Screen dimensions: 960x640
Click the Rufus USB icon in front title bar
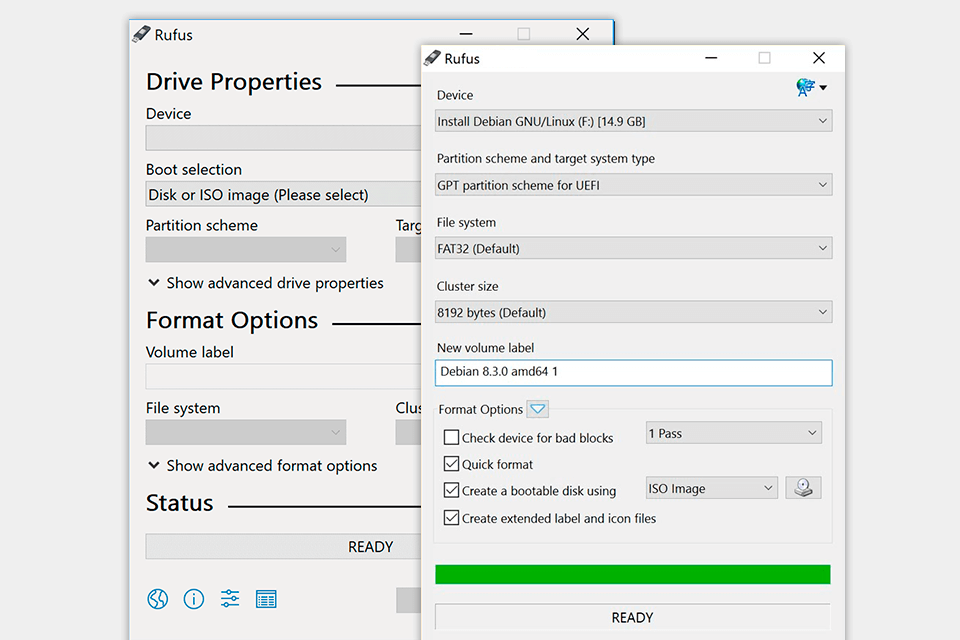432,58
